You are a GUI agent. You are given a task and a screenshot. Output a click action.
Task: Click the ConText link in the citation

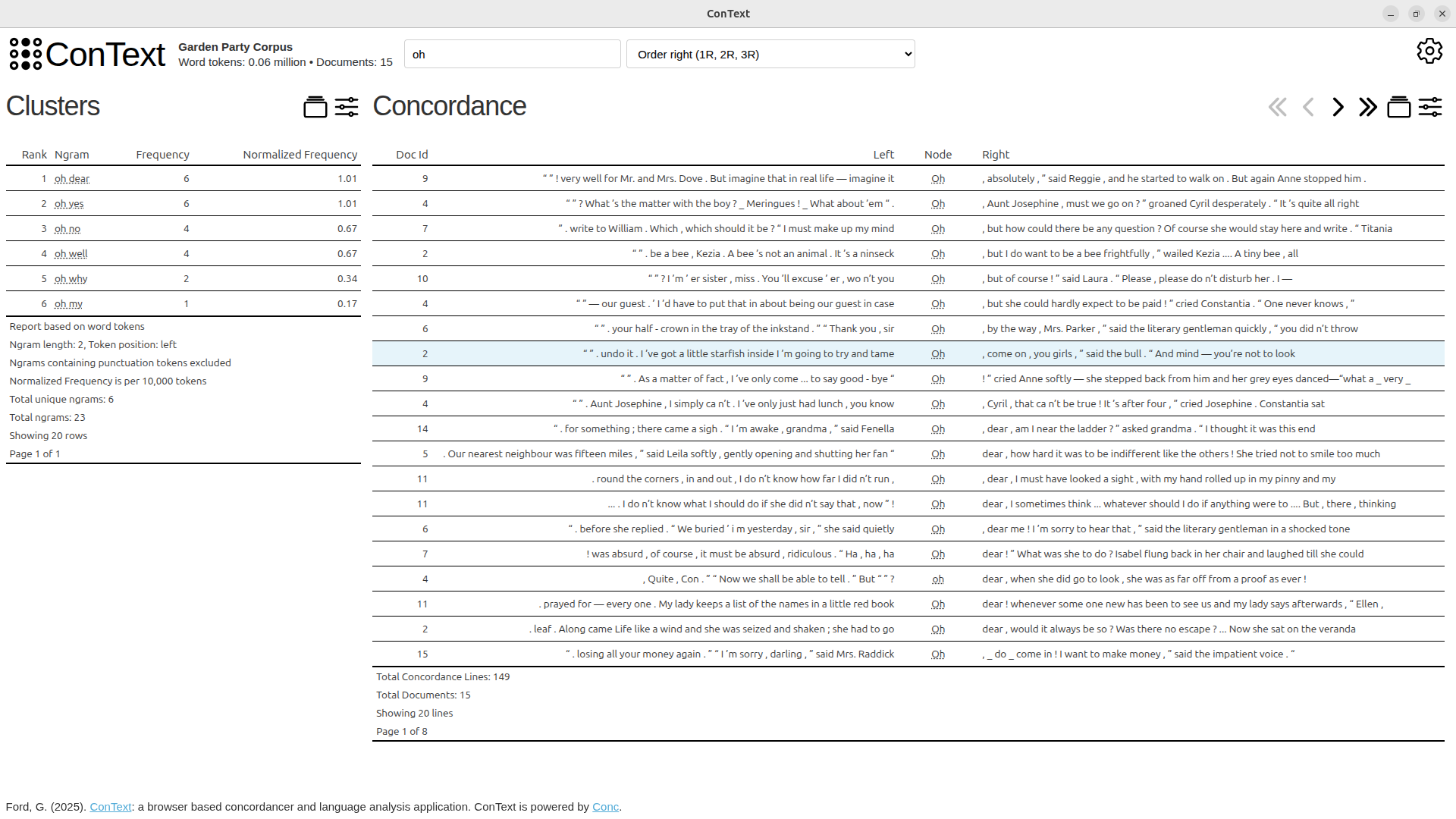point(110,807)
